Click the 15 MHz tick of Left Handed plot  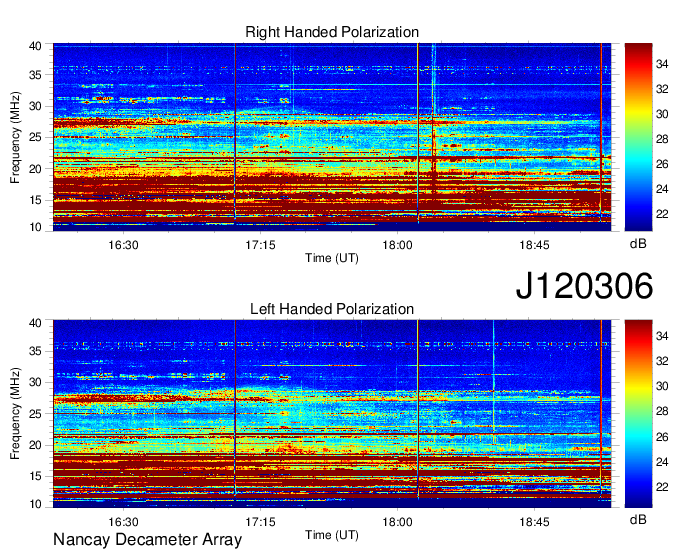pos(35,476)
